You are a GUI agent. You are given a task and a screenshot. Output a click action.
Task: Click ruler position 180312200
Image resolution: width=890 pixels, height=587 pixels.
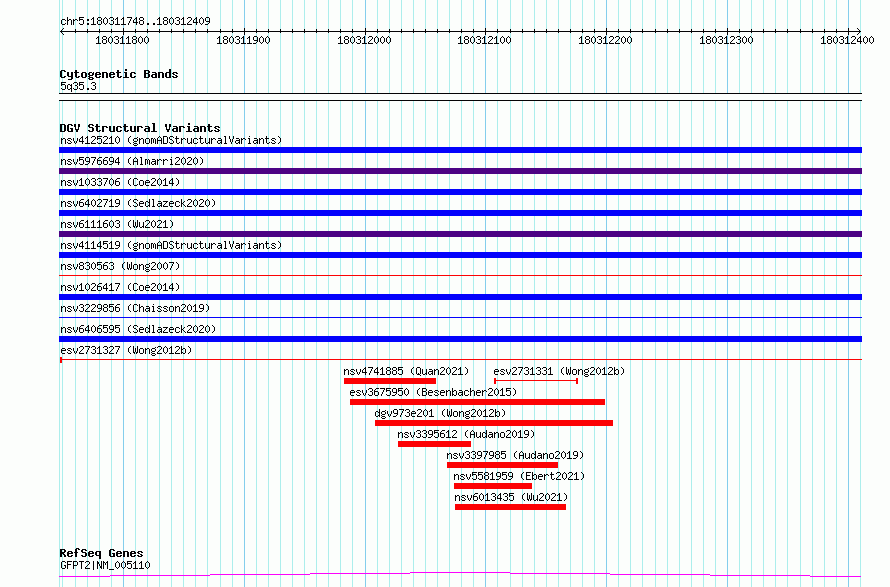tap(605, 40)
